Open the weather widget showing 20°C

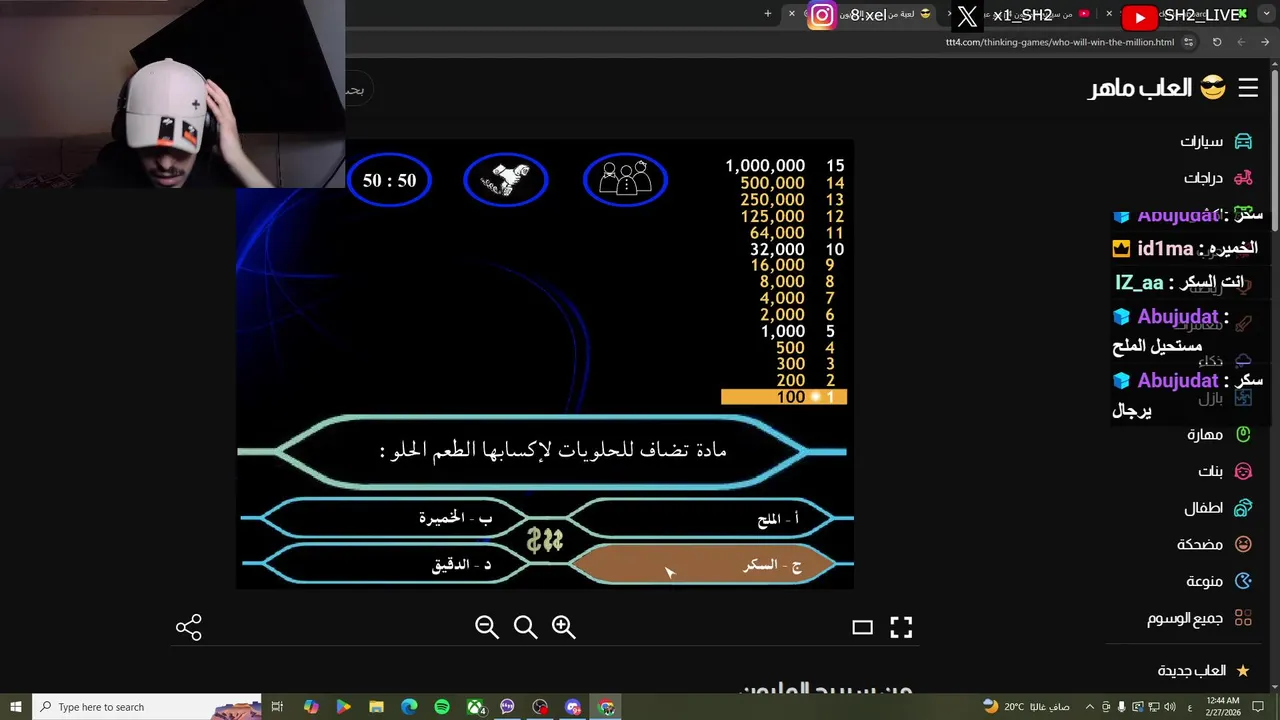pyautogui.click(x=1026, y=707)
